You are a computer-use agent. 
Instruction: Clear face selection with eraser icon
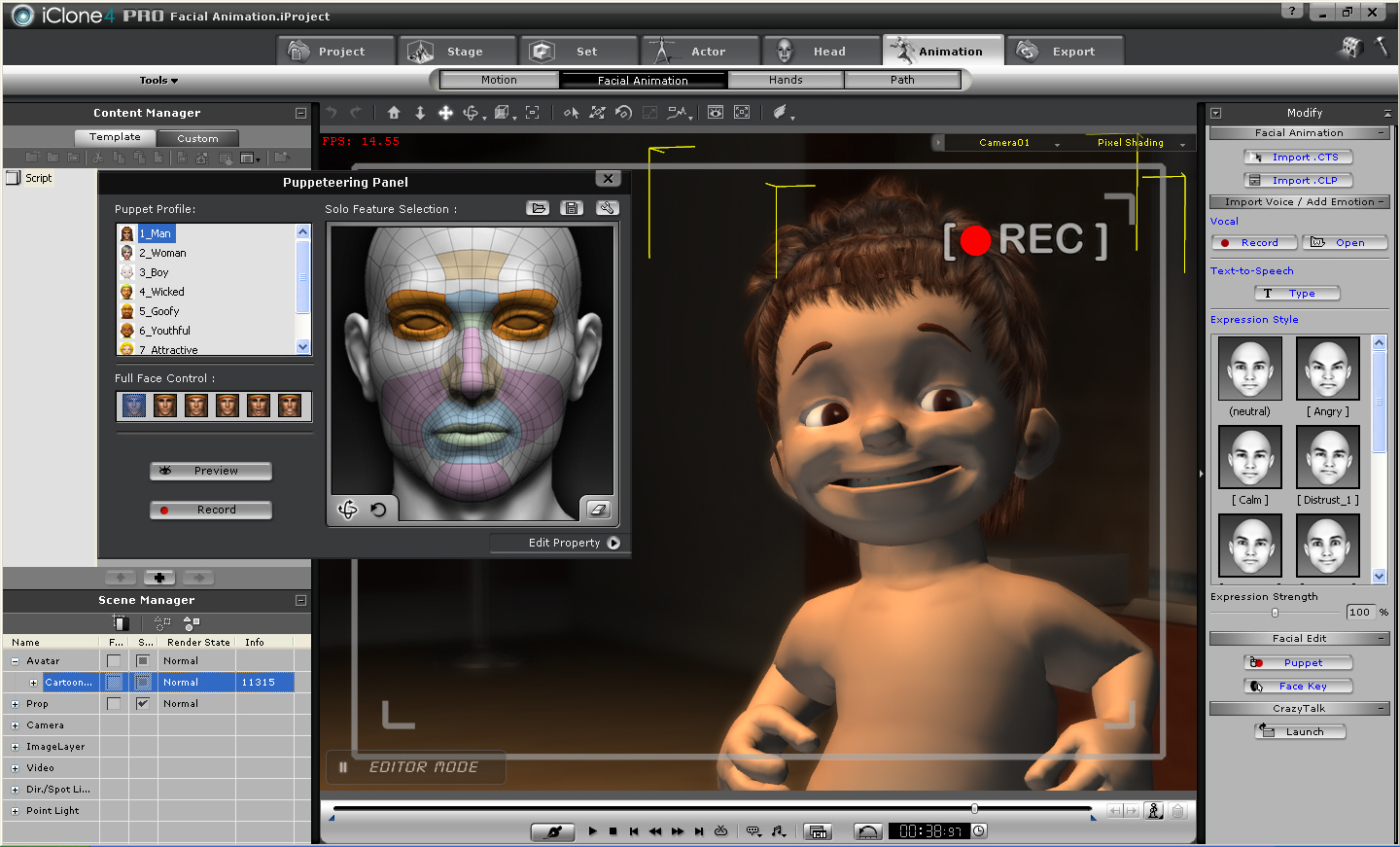pos(597,509)
